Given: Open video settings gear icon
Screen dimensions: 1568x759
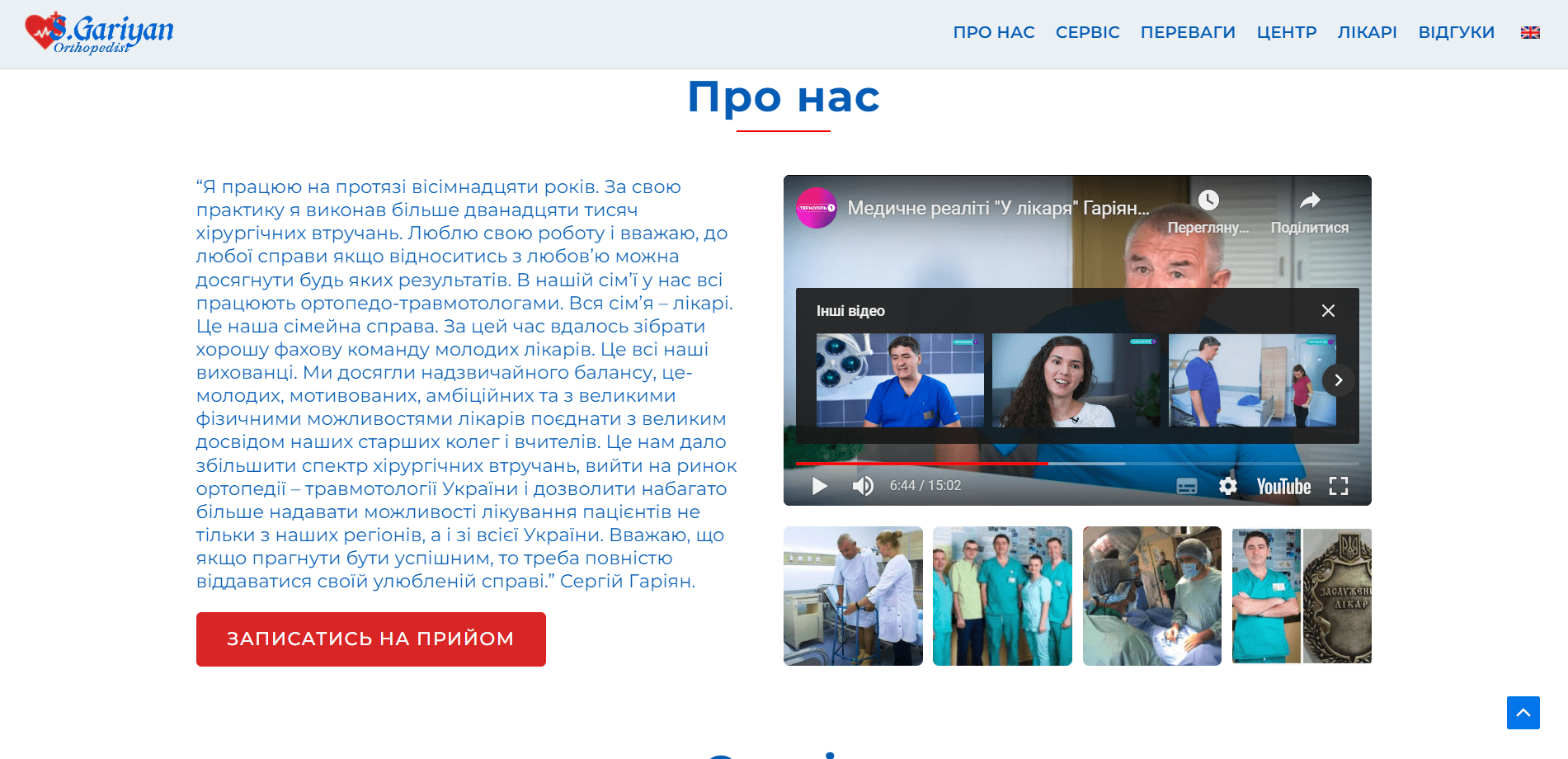Looking at the screenshot, I should [x=1227, y=486].
